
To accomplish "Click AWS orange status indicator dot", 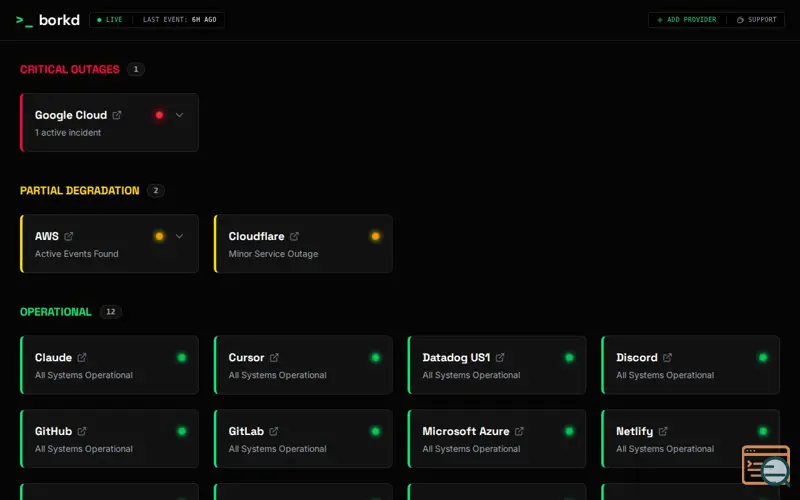I will (159, 236).
